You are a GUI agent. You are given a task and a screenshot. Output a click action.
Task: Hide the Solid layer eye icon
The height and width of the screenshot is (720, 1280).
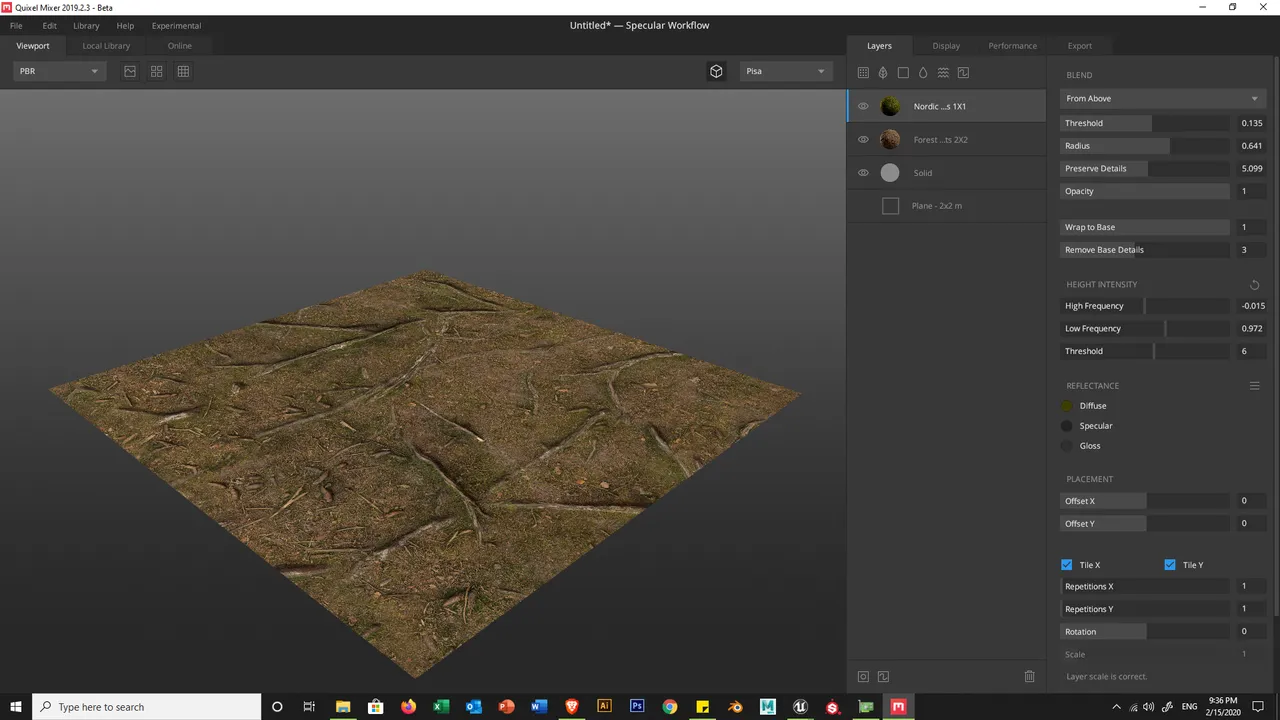[x=863, y=173]
